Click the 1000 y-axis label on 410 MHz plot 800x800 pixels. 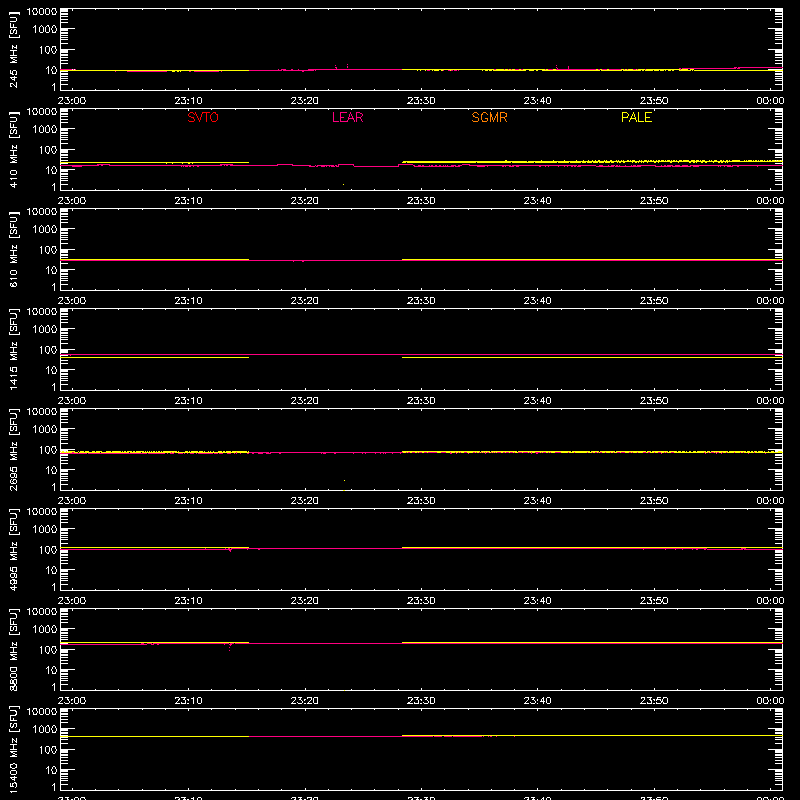click(x=45, y=130)
